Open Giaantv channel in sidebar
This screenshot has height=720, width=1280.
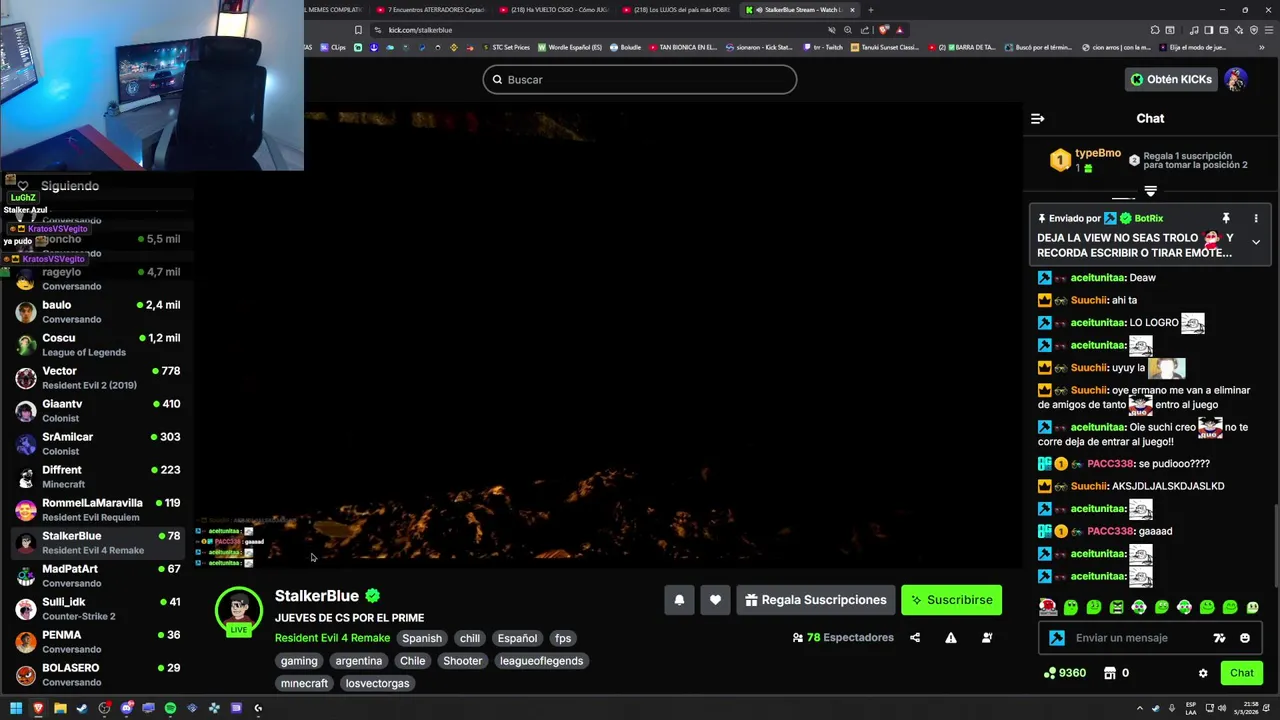coord(97,411)
